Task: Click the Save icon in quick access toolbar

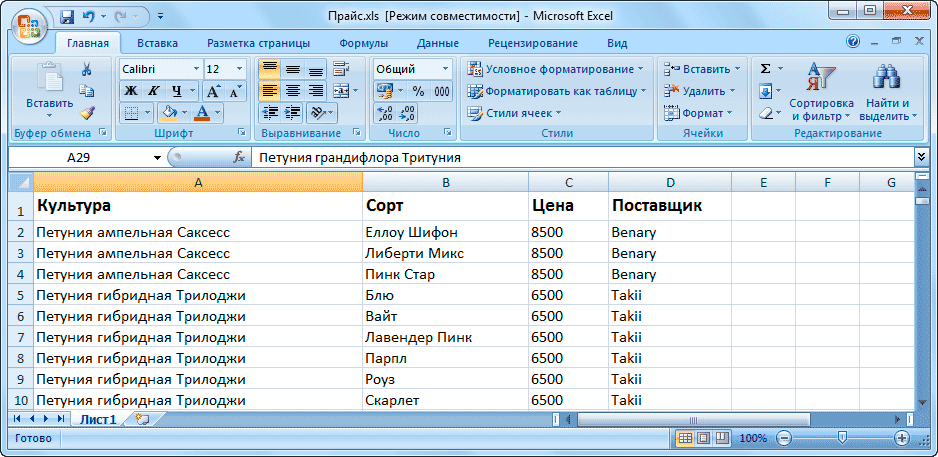Action: point(67,17)
